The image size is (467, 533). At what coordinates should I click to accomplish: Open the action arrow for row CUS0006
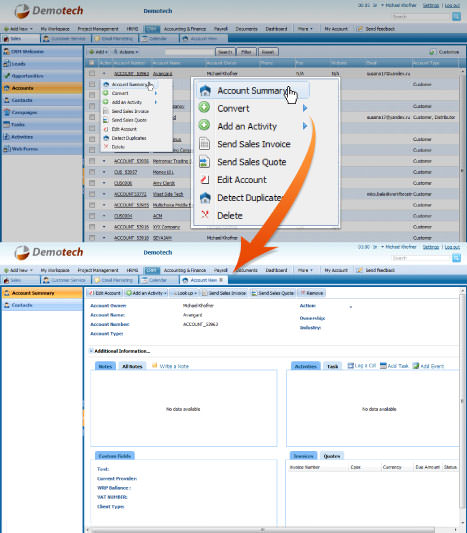[x=104, y=183]
